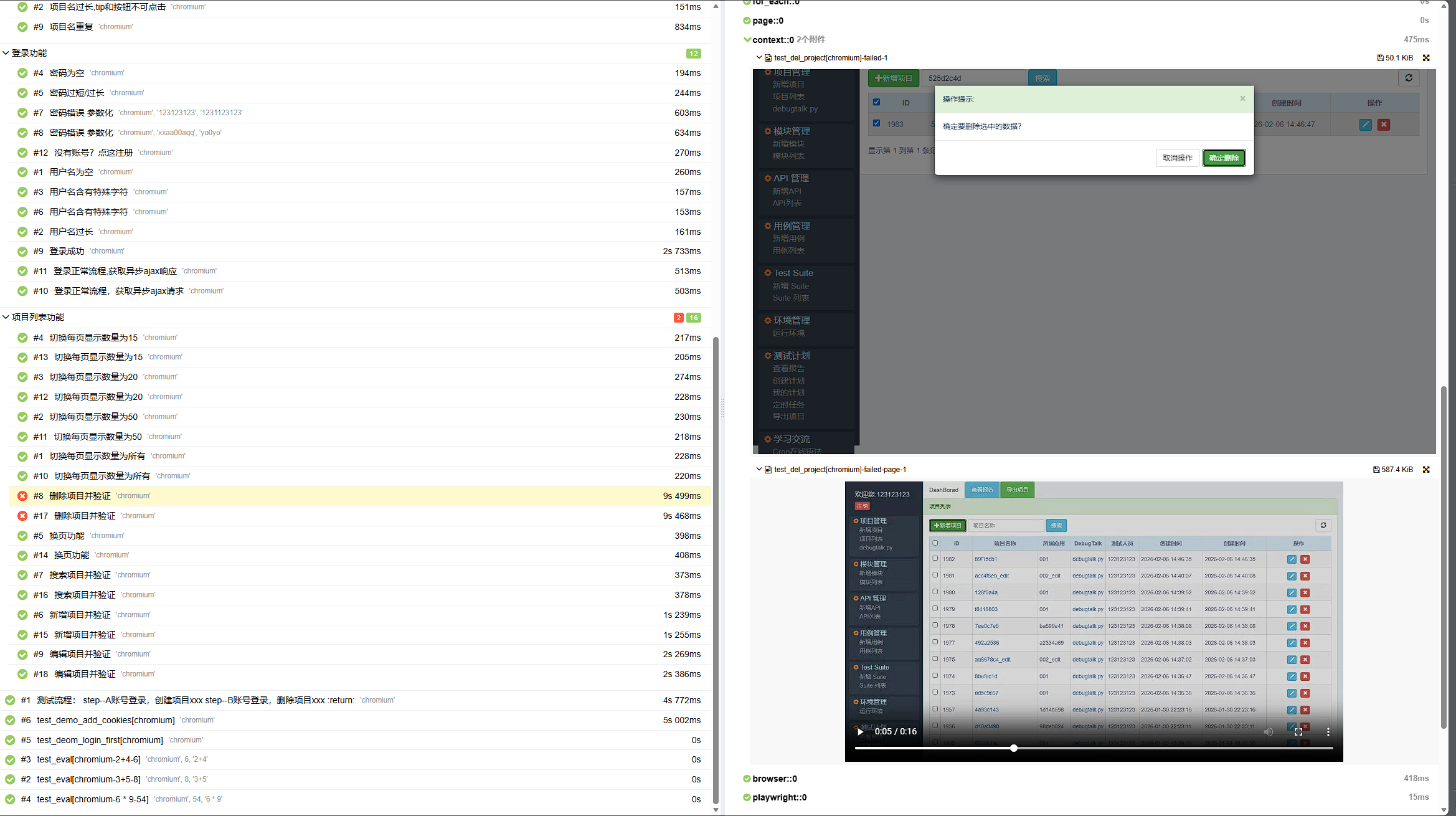Enter fullscreen from the video player controls
Viewport: 1456px width, 816px height.
(x=1298, y=732)
